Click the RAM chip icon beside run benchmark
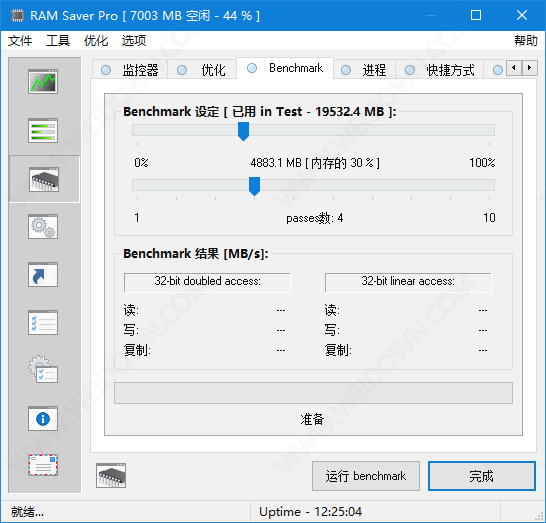Screen dimensions: 546x523 [111, 476]
